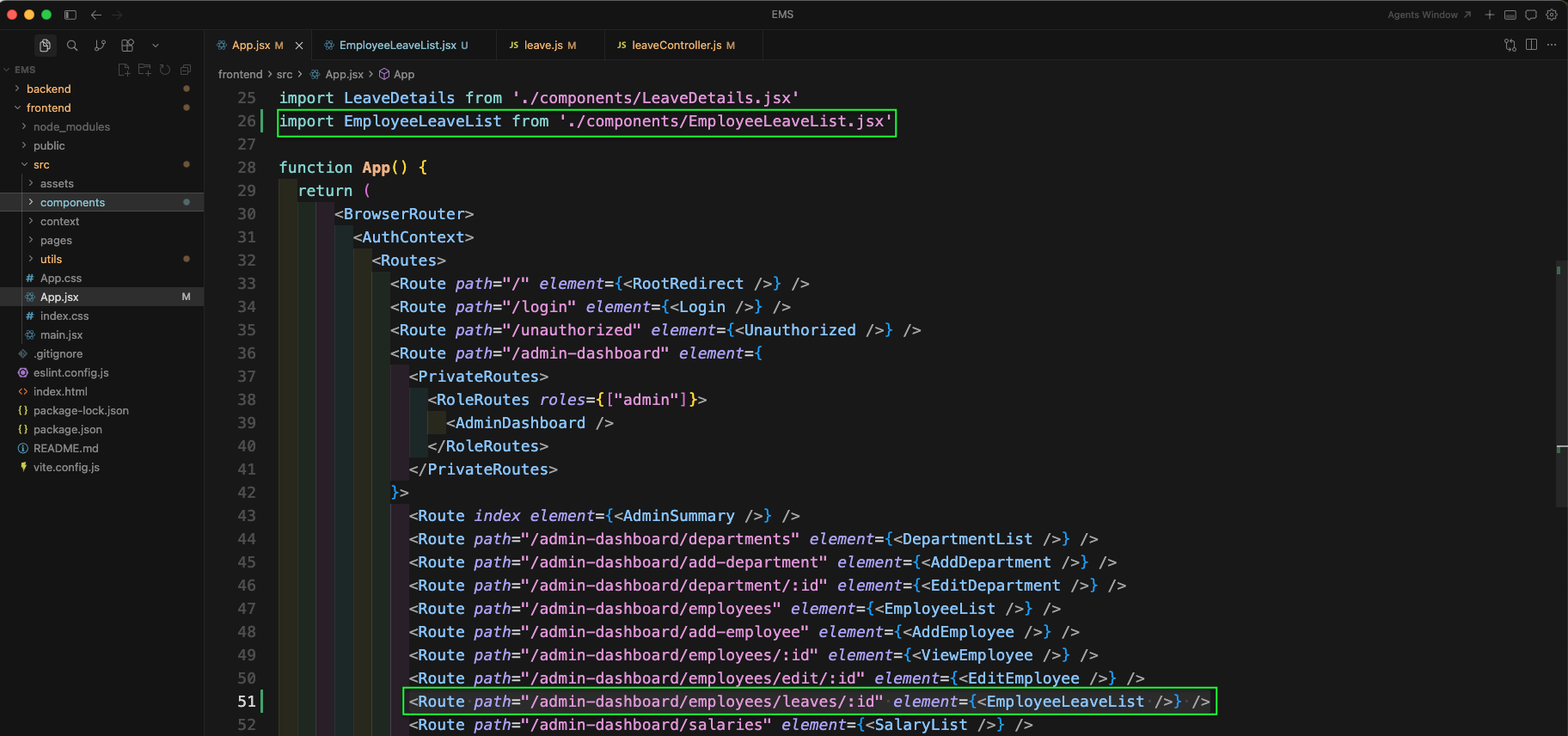Image resolution: width=1568 pixels, height=736 pixels.
Task: Select App.jsx in the explorer tree
Action: [x=101, y=297]
